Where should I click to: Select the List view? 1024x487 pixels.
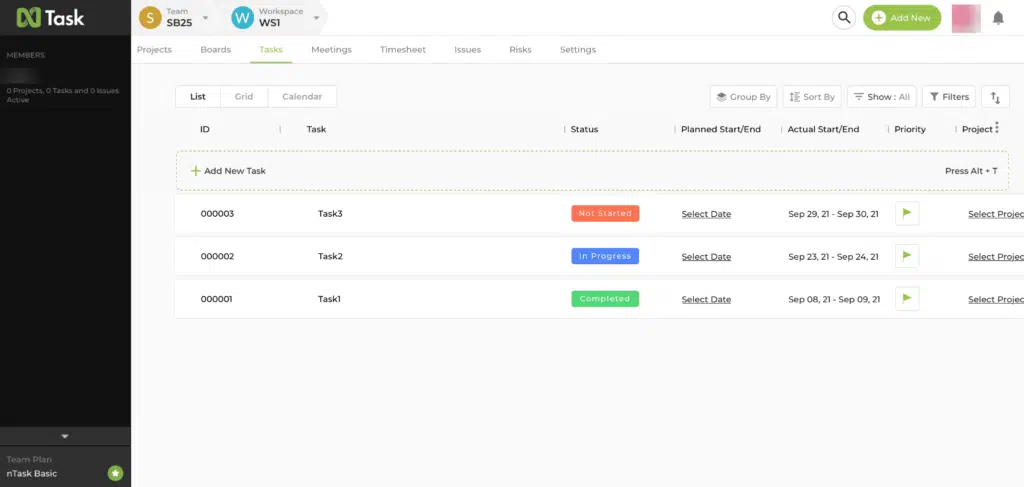coord(198,97)
